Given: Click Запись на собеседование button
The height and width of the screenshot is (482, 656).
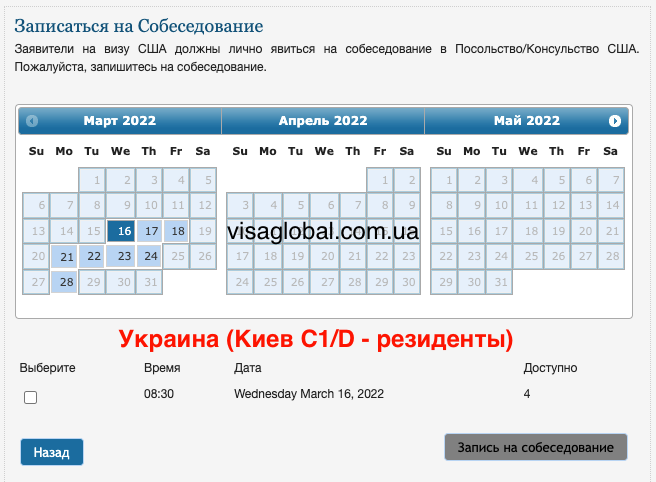Looking at the screenshot, I should click(x=536, y=447).
